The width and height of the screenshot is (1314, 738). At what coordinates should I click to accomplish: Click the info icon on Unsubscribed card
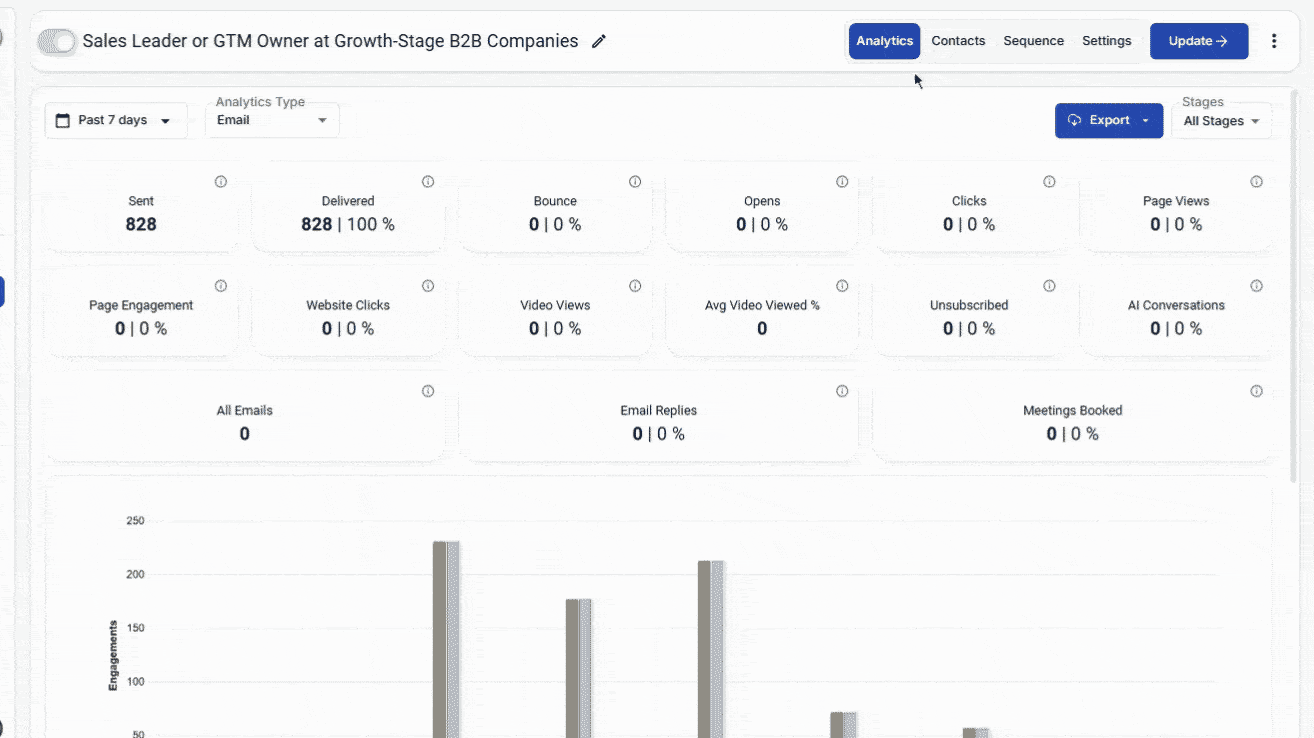click(1049, 286)
